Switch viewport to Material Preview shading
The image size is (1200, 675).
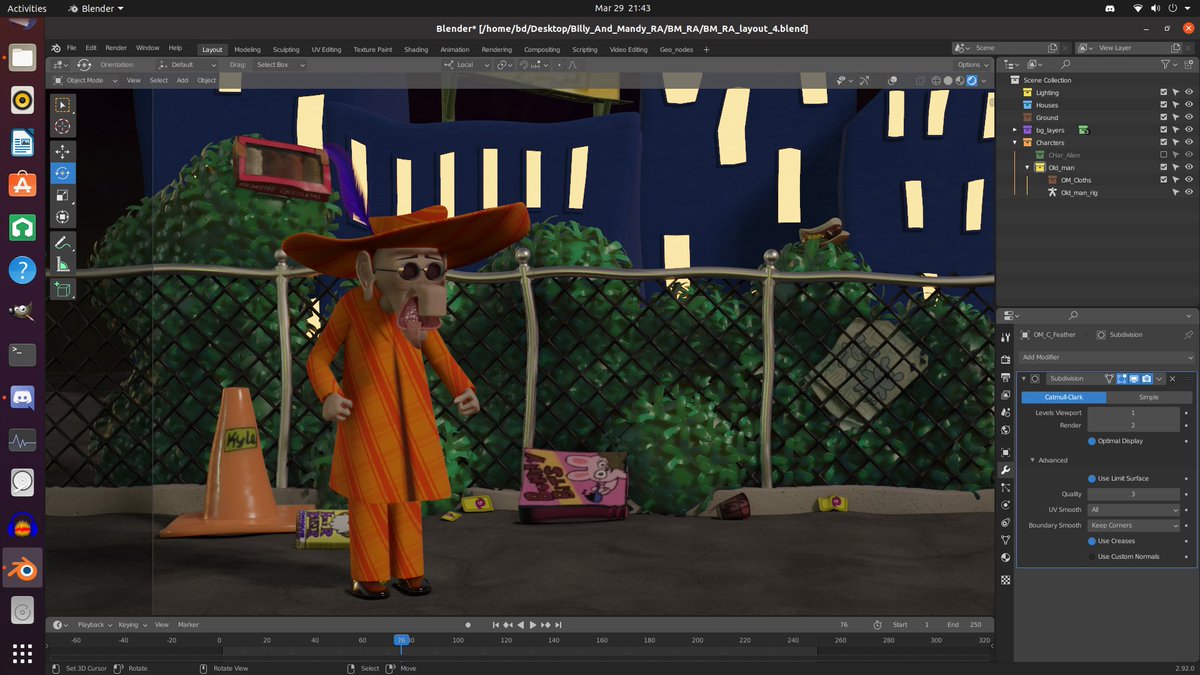point(960,80)
